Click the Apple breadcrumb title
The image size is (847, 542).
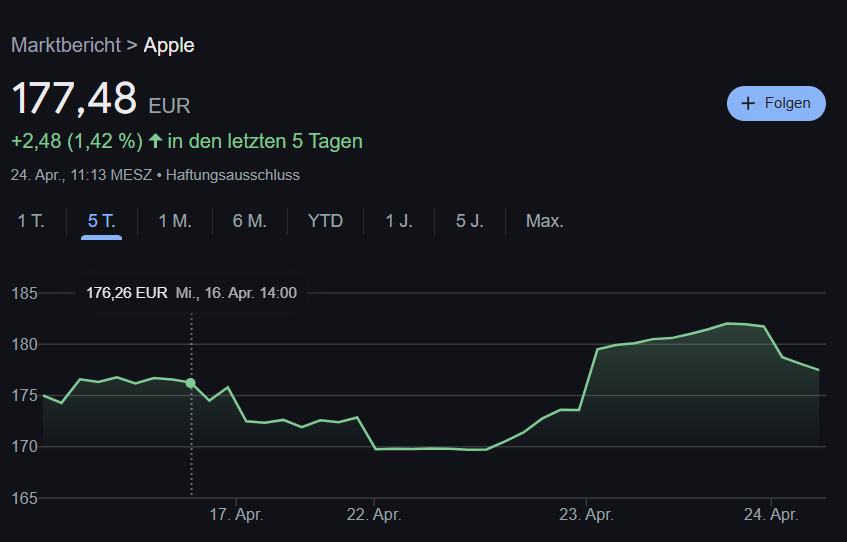[169, 45]
